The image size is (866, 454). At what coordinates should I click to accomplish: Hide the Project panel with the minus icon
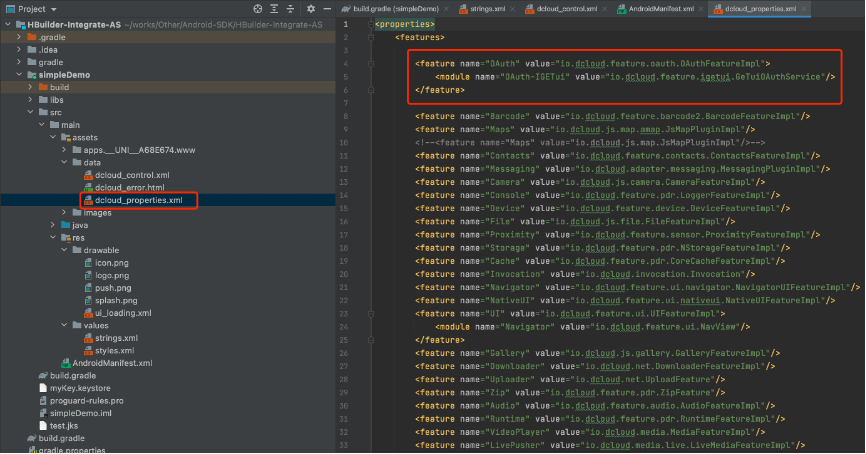coord(327,9)
